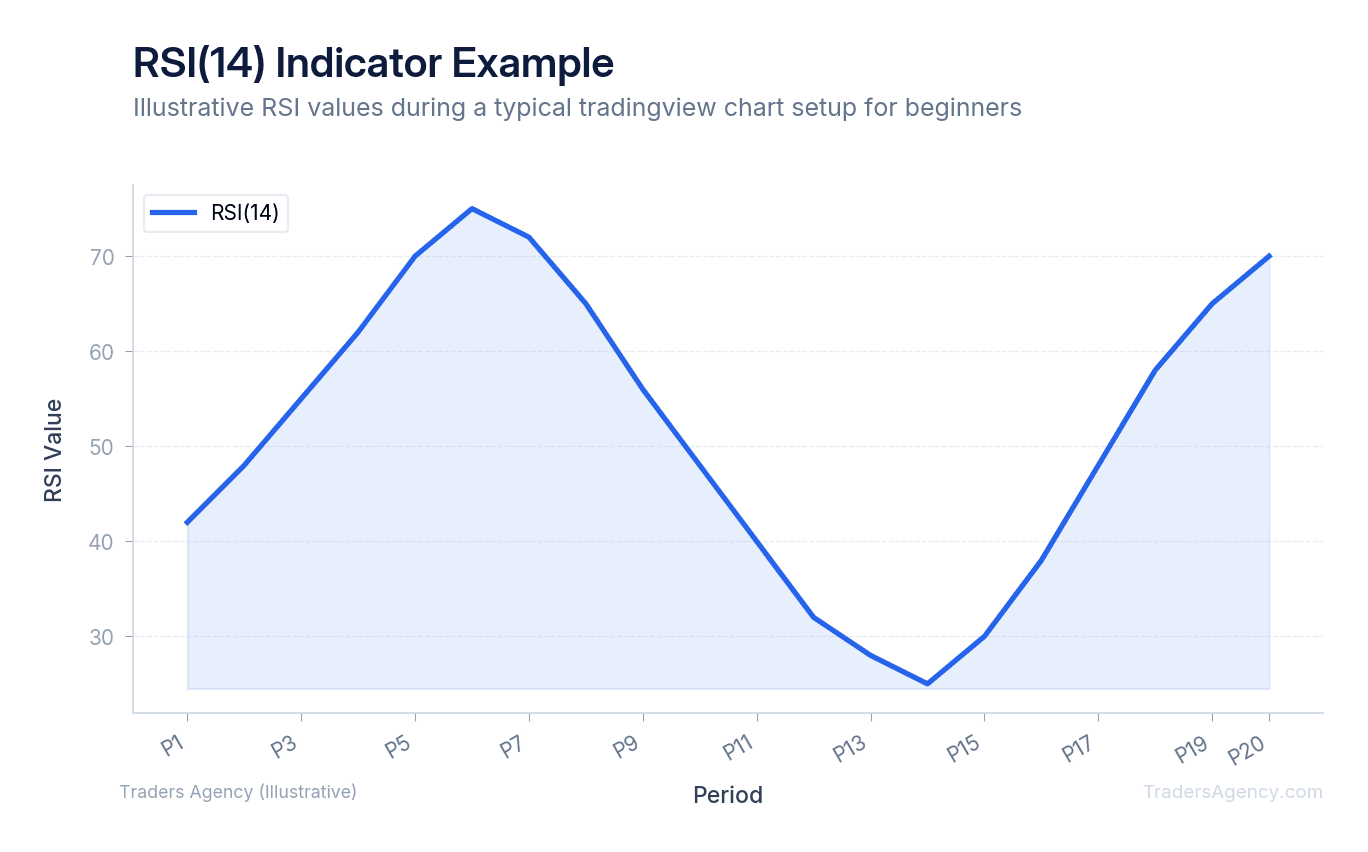Click the subtitle about illustrative RSI values
The height and width of the screenshot is (852, 1368).
(577, 108)
